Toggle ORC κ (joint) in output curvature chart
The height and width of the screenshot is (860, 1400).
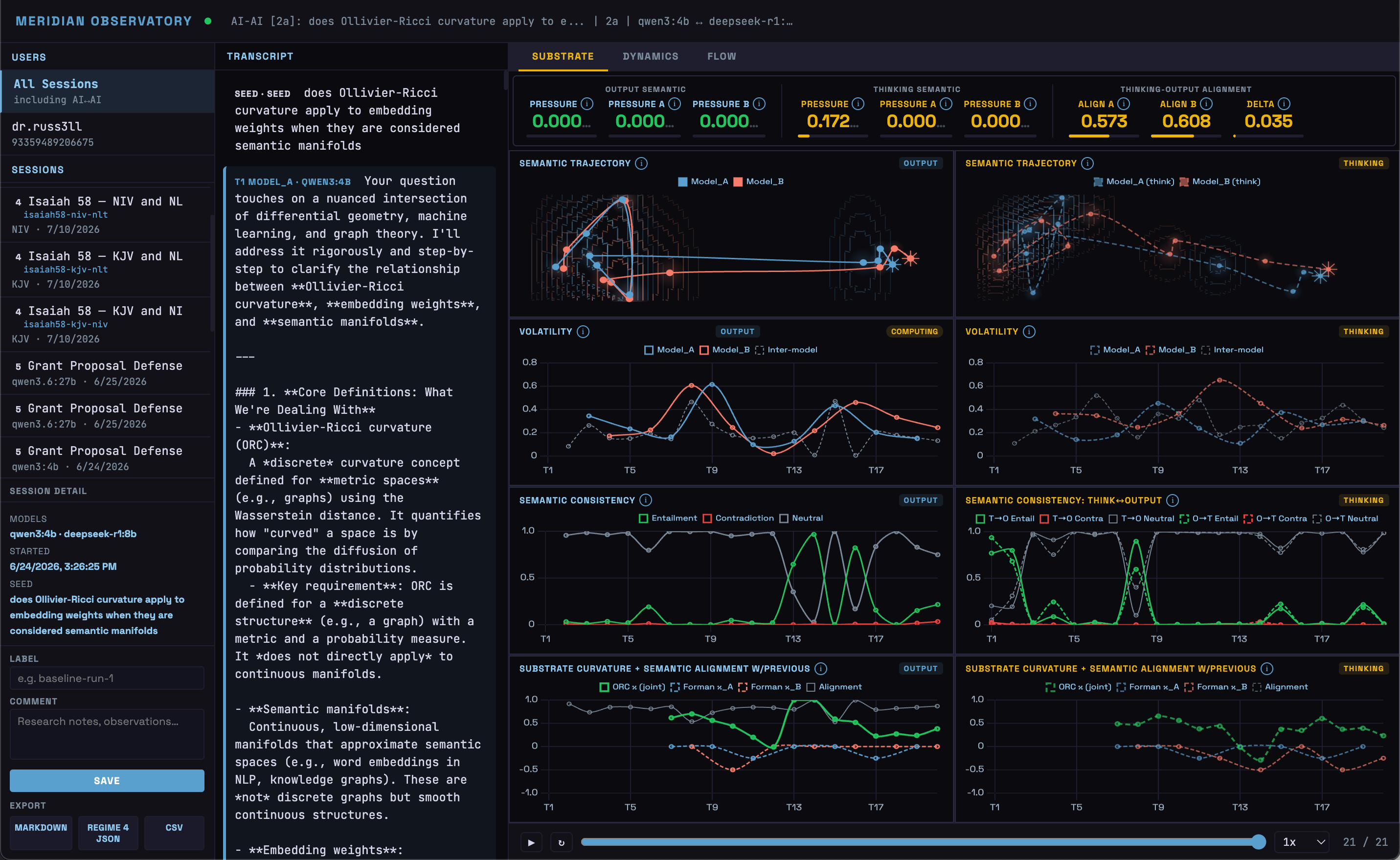pyautogui.click(x=632, y=686)
